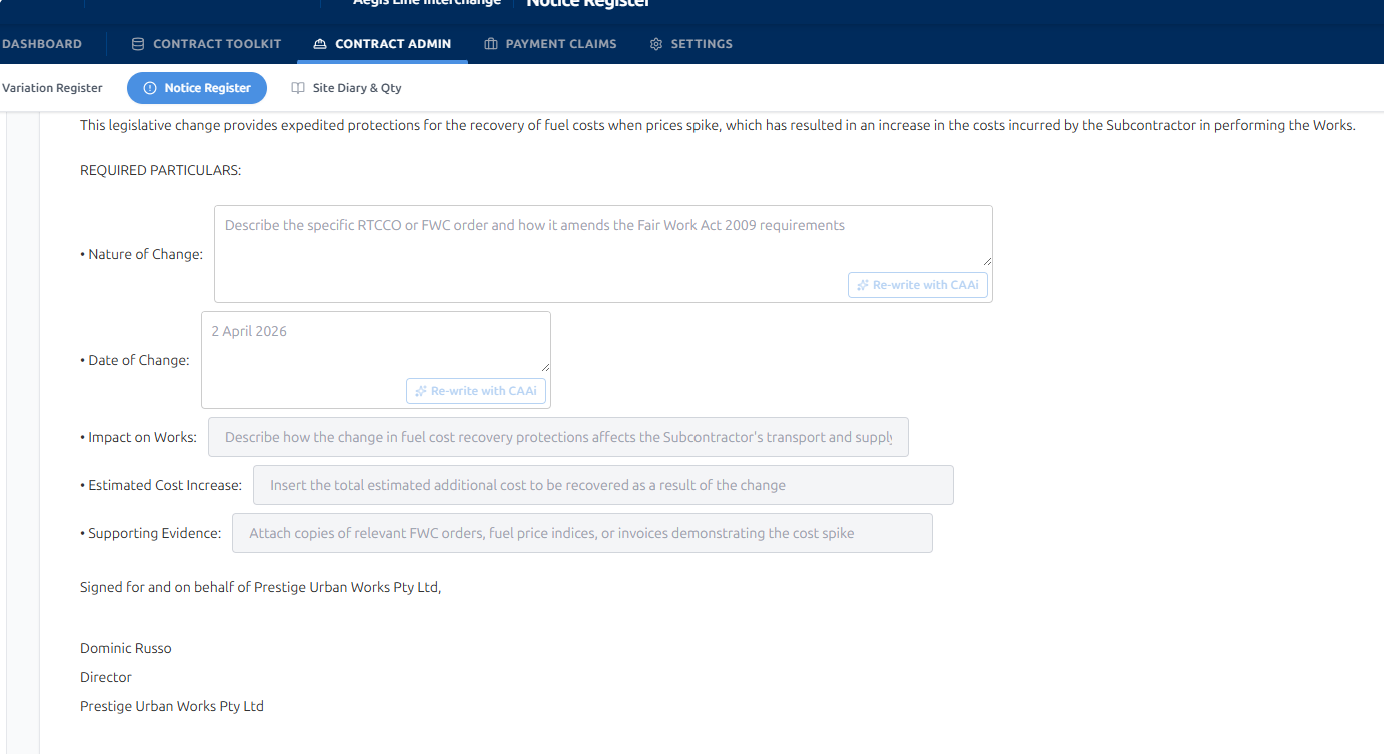The image size is (1384, 754).
Task: Click sparkle icon in Date of Change rewrite button
Action: [421, 391]
